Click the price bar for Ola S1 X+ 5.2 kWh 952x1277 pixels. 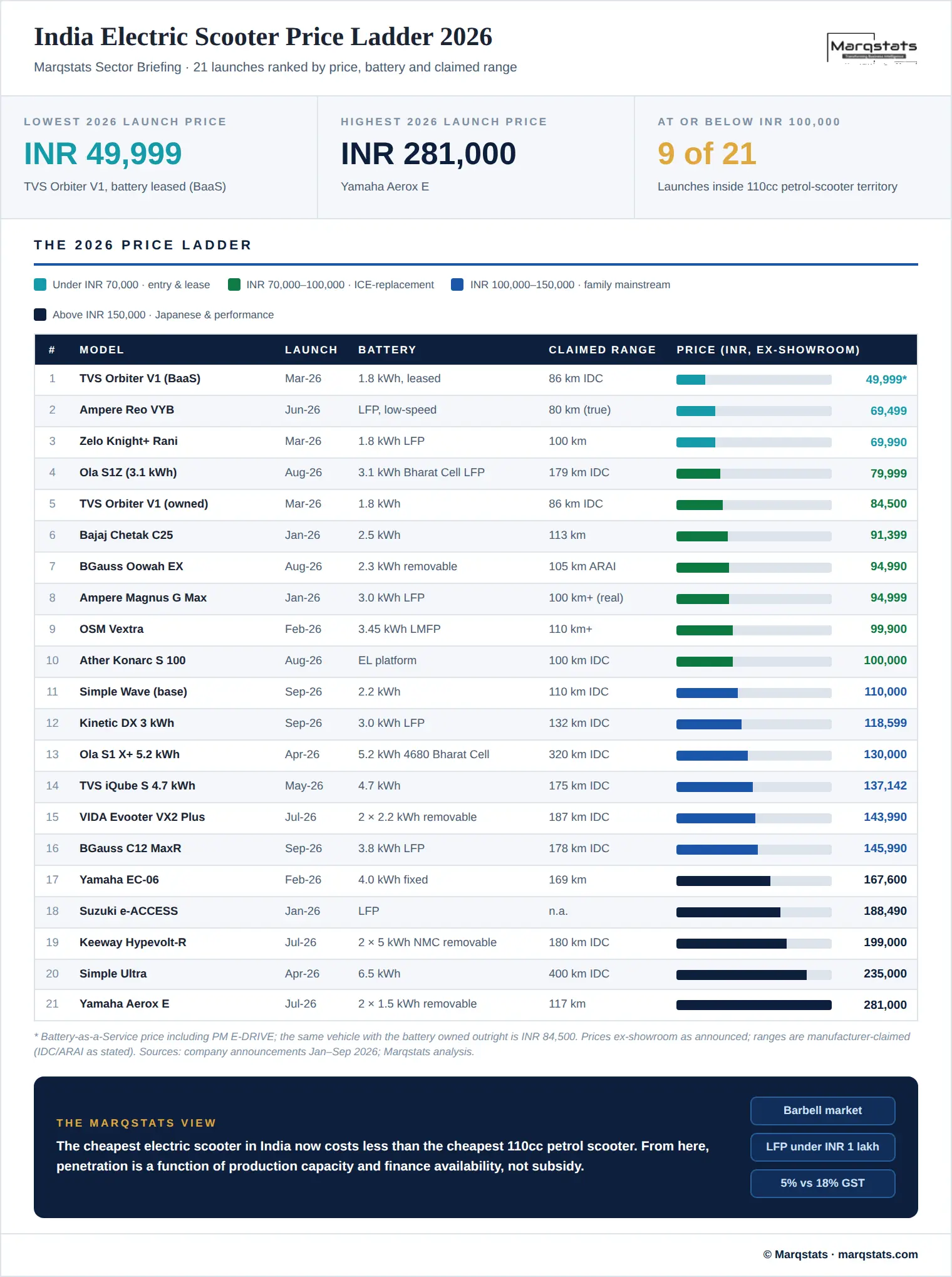point(754,756)
